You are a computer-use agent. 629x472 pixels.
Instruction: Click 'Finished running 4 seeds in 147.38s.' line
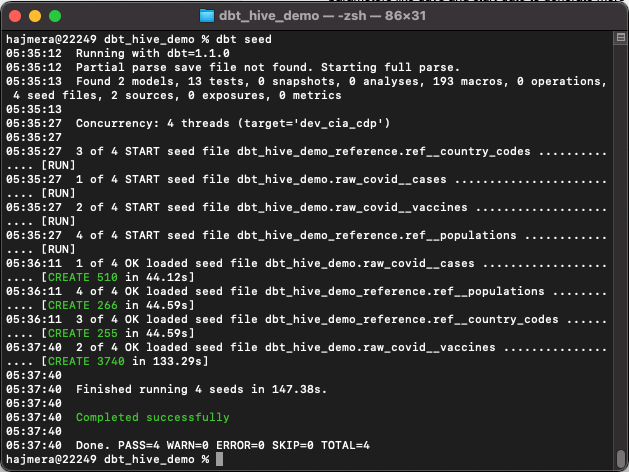click(x=201, y=389)
